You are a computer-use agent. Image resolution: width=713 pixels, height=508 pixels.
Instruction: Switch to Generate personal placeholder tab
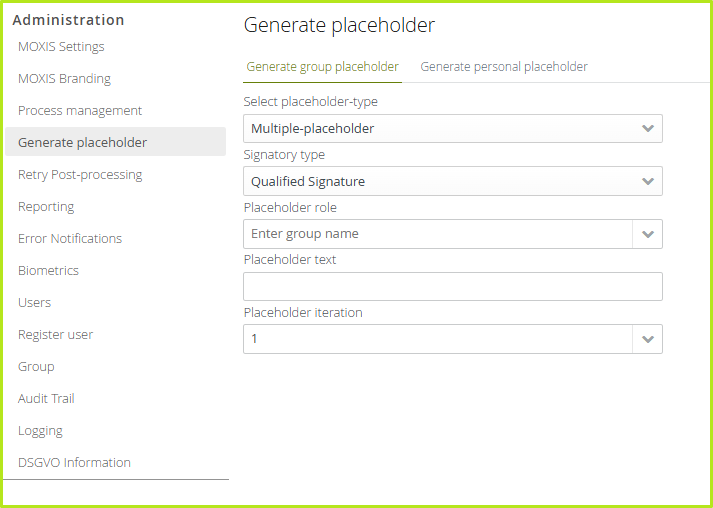(x=504, y=67)
